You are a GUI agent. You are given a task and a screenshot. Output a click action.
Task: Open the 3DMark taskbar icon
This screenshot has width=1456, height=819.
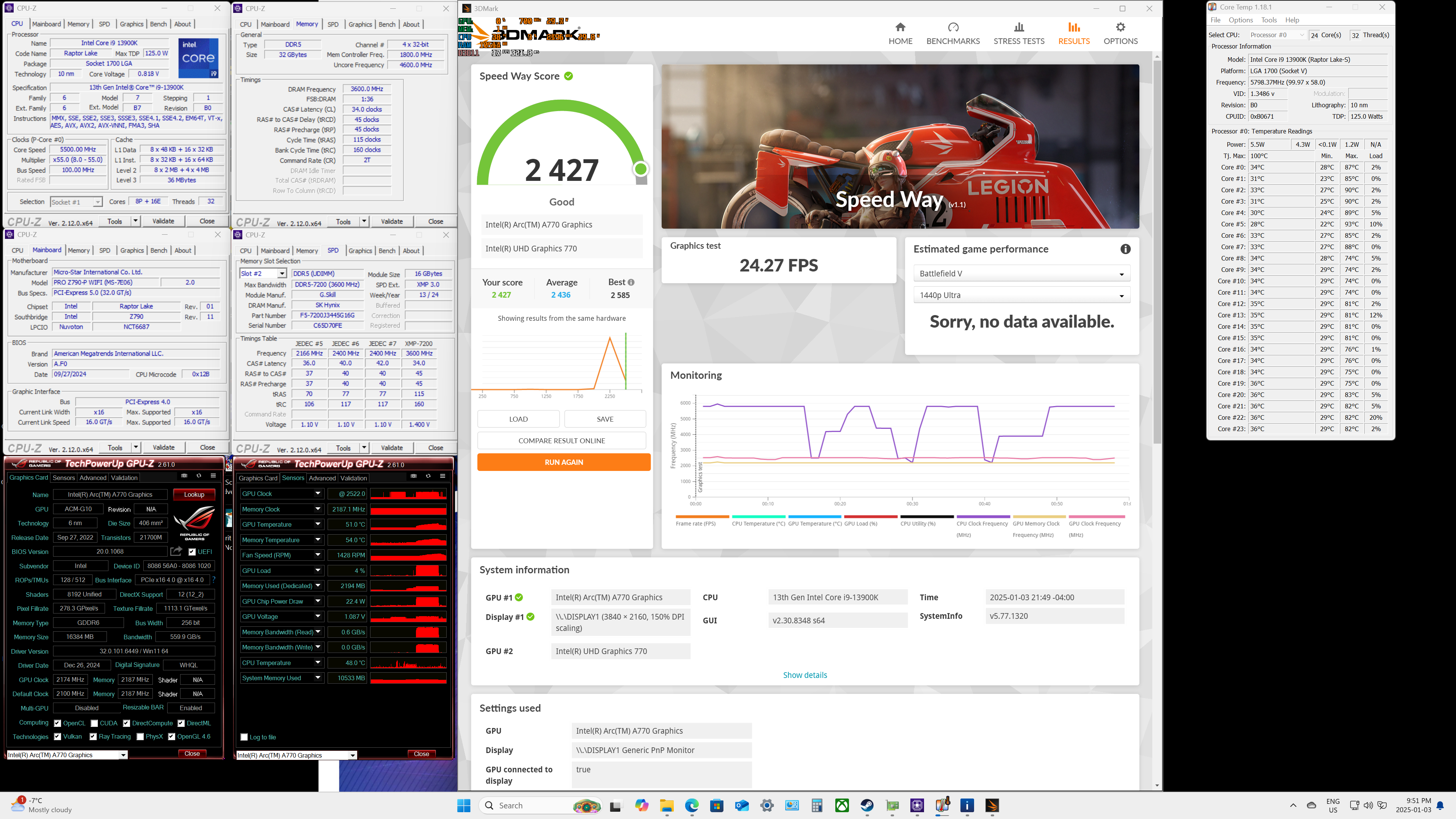click(x=992, y=805)
